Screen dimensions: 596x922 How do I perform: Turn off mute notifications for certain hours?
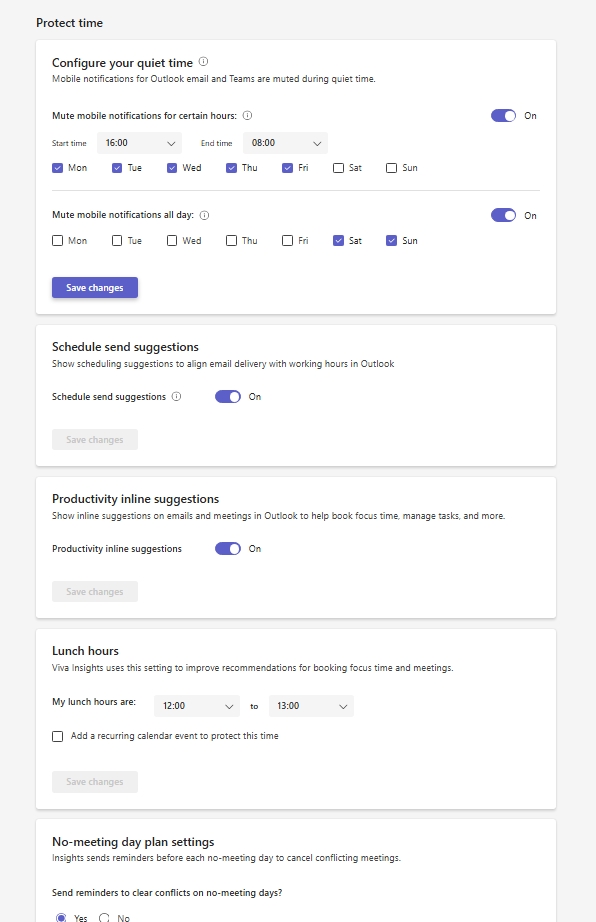pos(503,116)
